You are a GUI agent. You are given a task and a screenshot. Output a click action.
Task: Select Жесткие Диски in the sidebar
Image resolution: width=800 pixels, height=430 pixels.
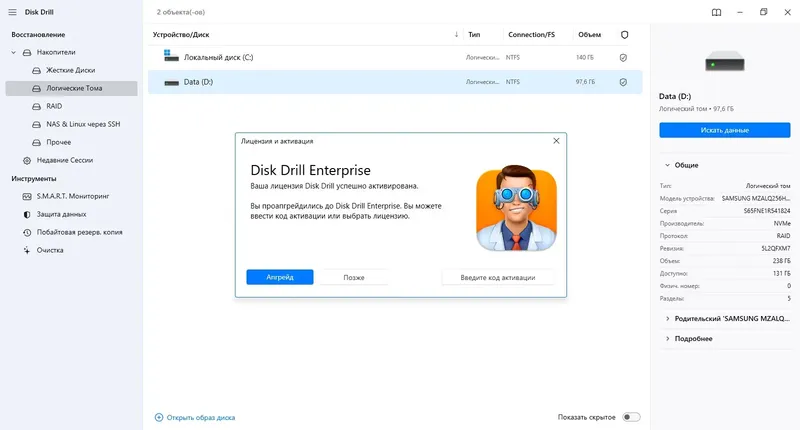pos(70,70)
